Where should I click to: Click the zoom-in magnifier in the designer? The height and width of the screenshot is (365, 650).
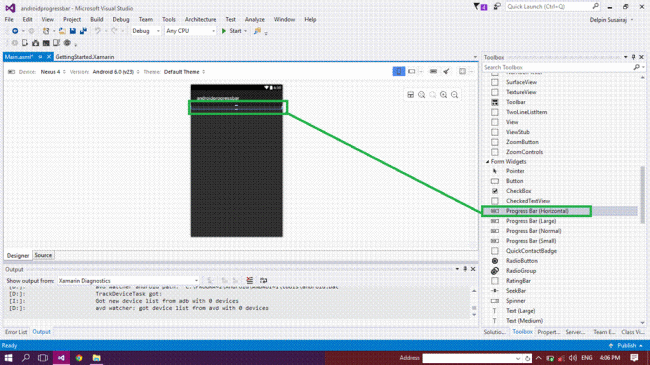click(x=444, y=95)
